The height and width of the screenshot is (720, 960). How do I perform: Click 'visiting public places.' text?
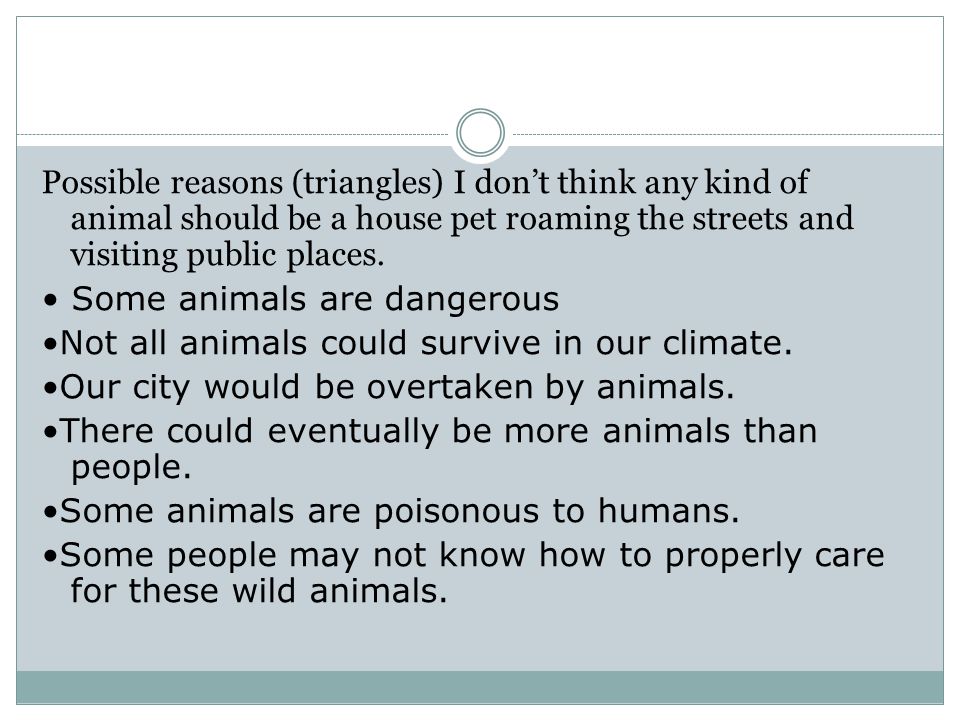[x=227, y=255]
